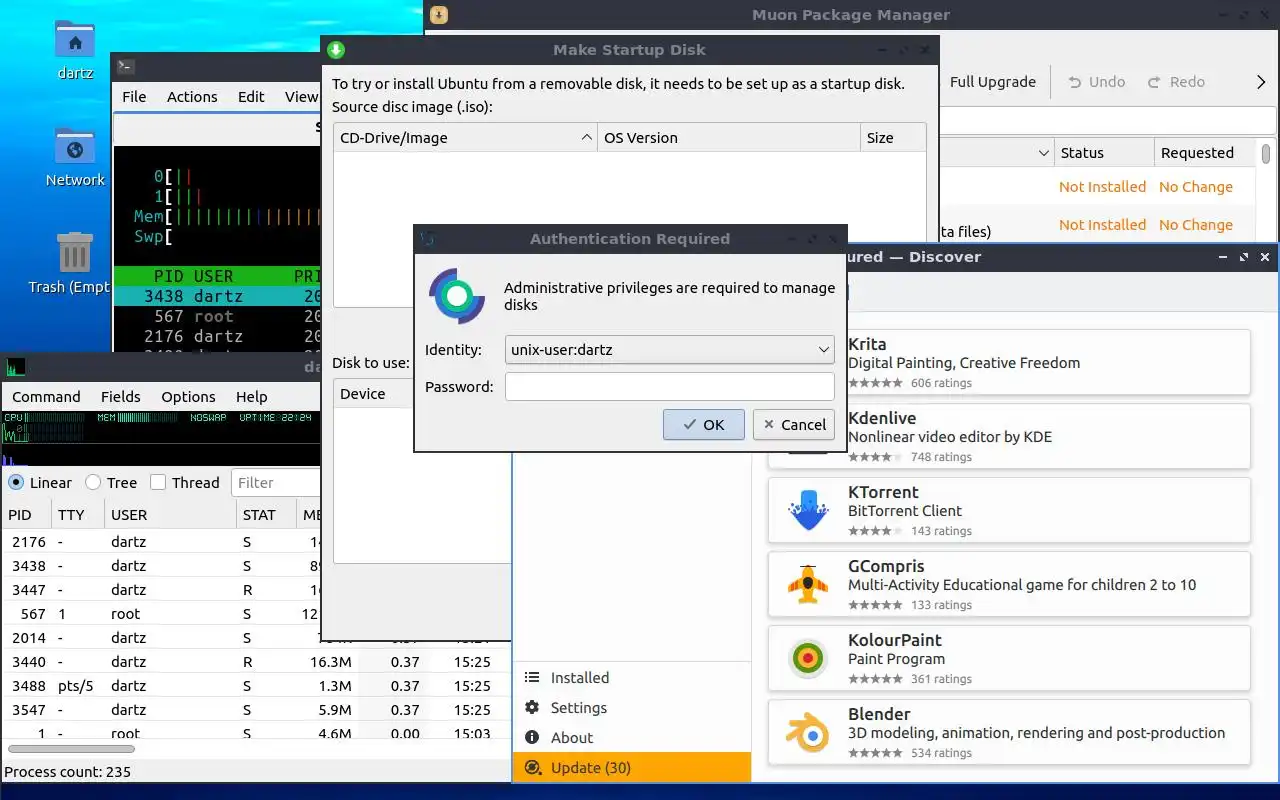This screenshot has width=1280, height=800.
Task: Click the Requested column header in Muon
Action: pos(1206,153)
